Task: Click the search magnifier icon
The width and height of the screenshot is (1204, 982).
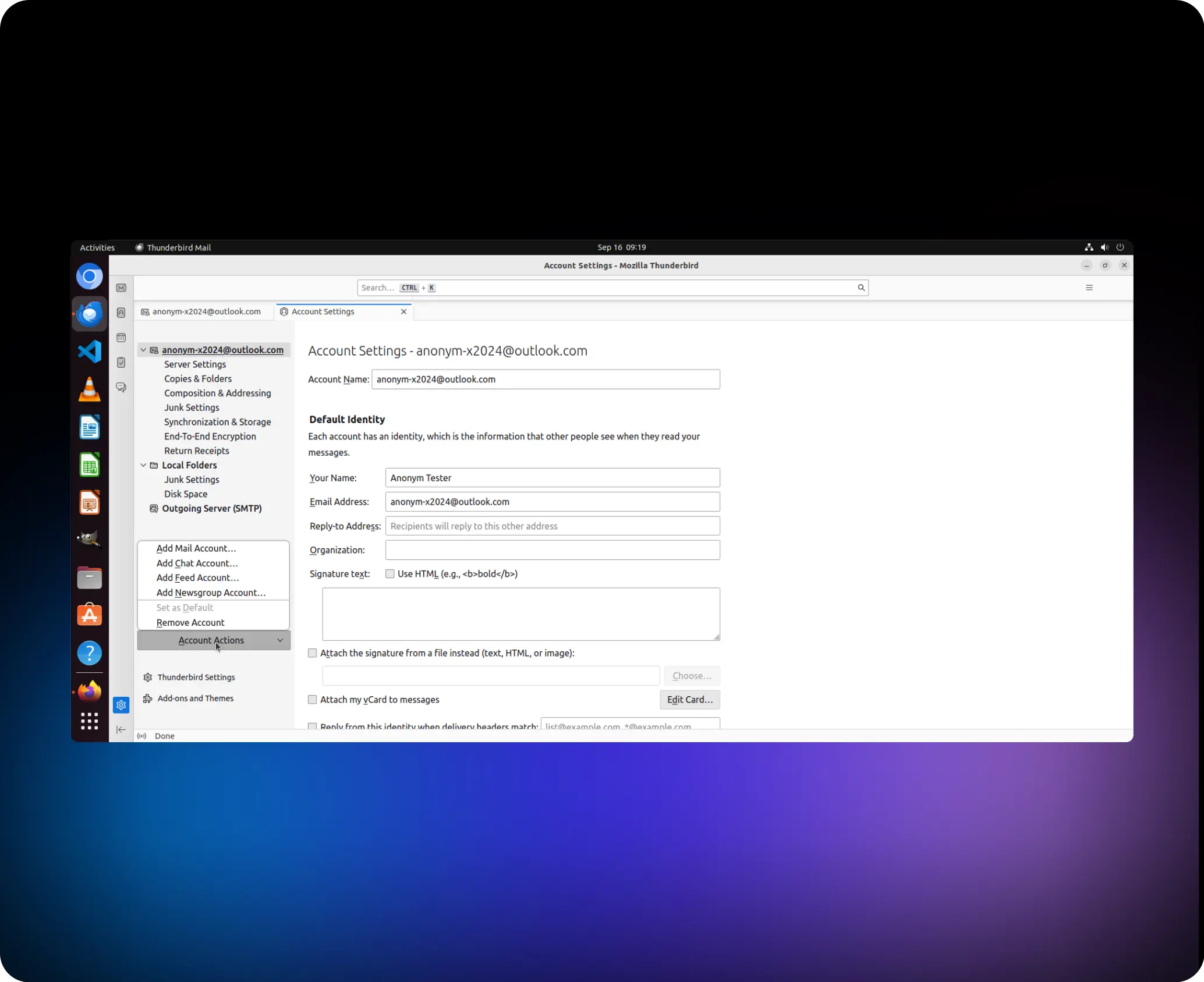Action: point(861,288)
